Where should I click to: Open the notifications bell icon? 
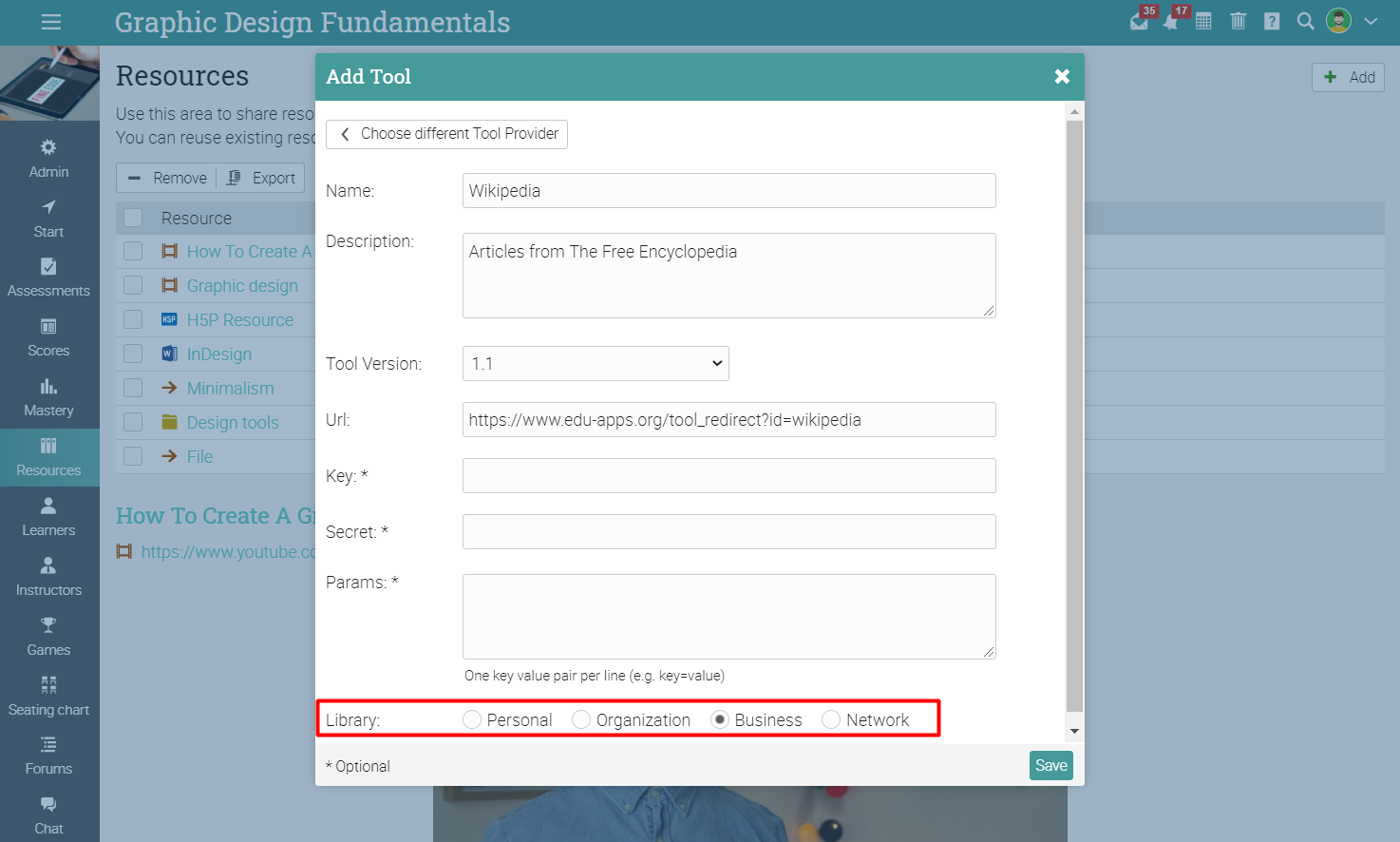(1171, 21)
